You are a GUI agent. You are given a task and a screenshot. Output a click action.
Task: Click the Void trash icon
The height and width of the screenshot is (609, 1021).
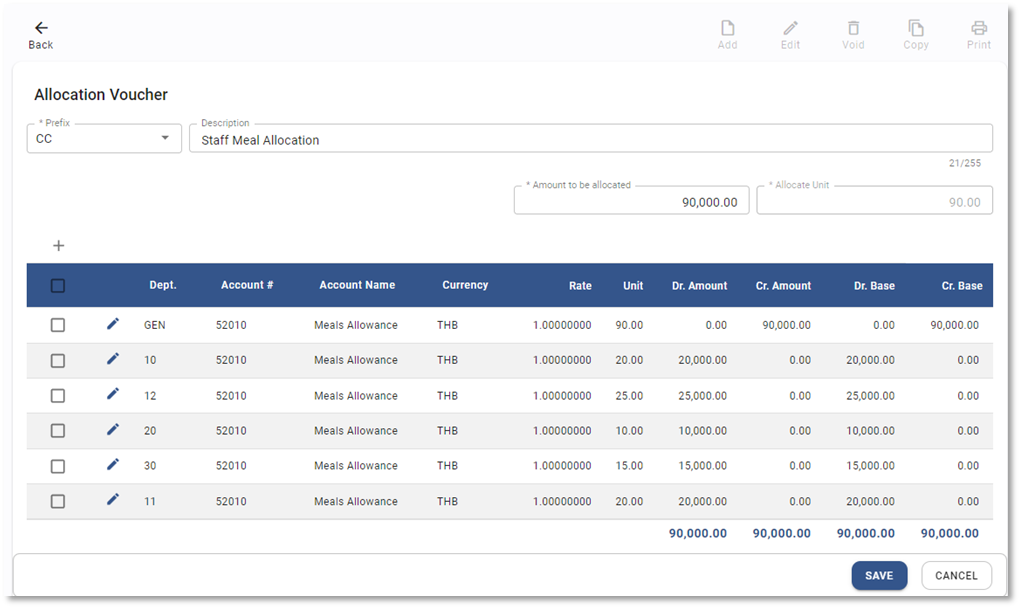[853, 29]
